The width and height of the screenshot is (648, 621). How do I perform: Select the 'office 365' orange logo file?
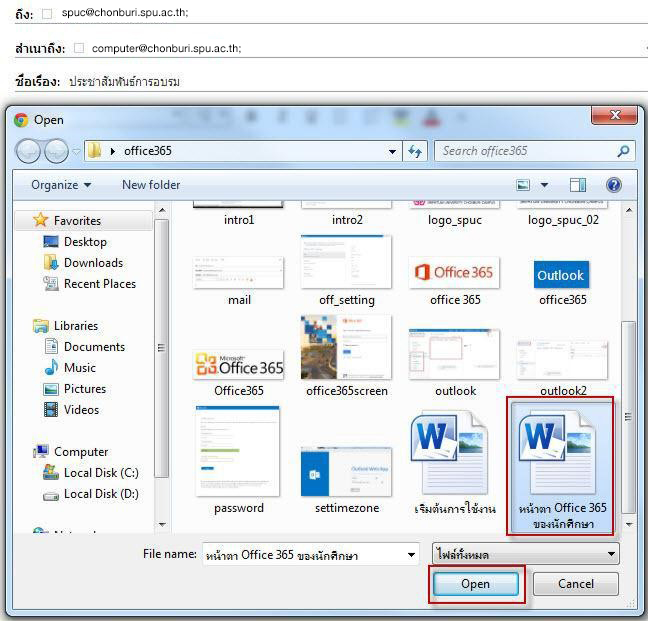point(455,281)
